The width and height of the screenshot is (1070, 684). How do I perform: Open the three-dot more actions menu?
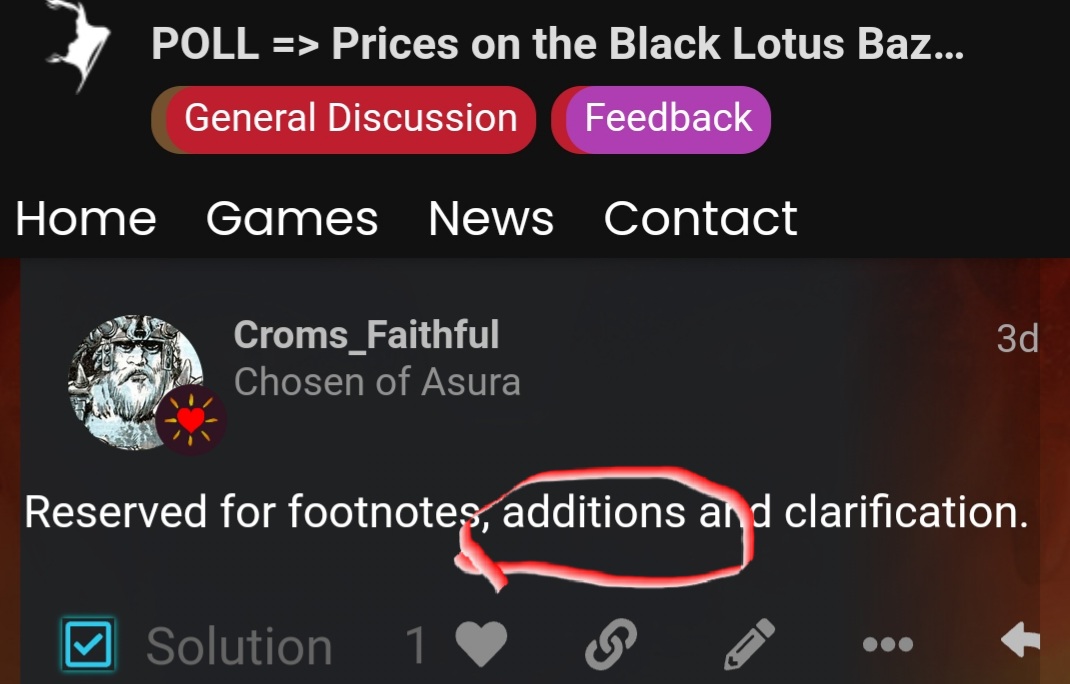[x=888, y=644]
